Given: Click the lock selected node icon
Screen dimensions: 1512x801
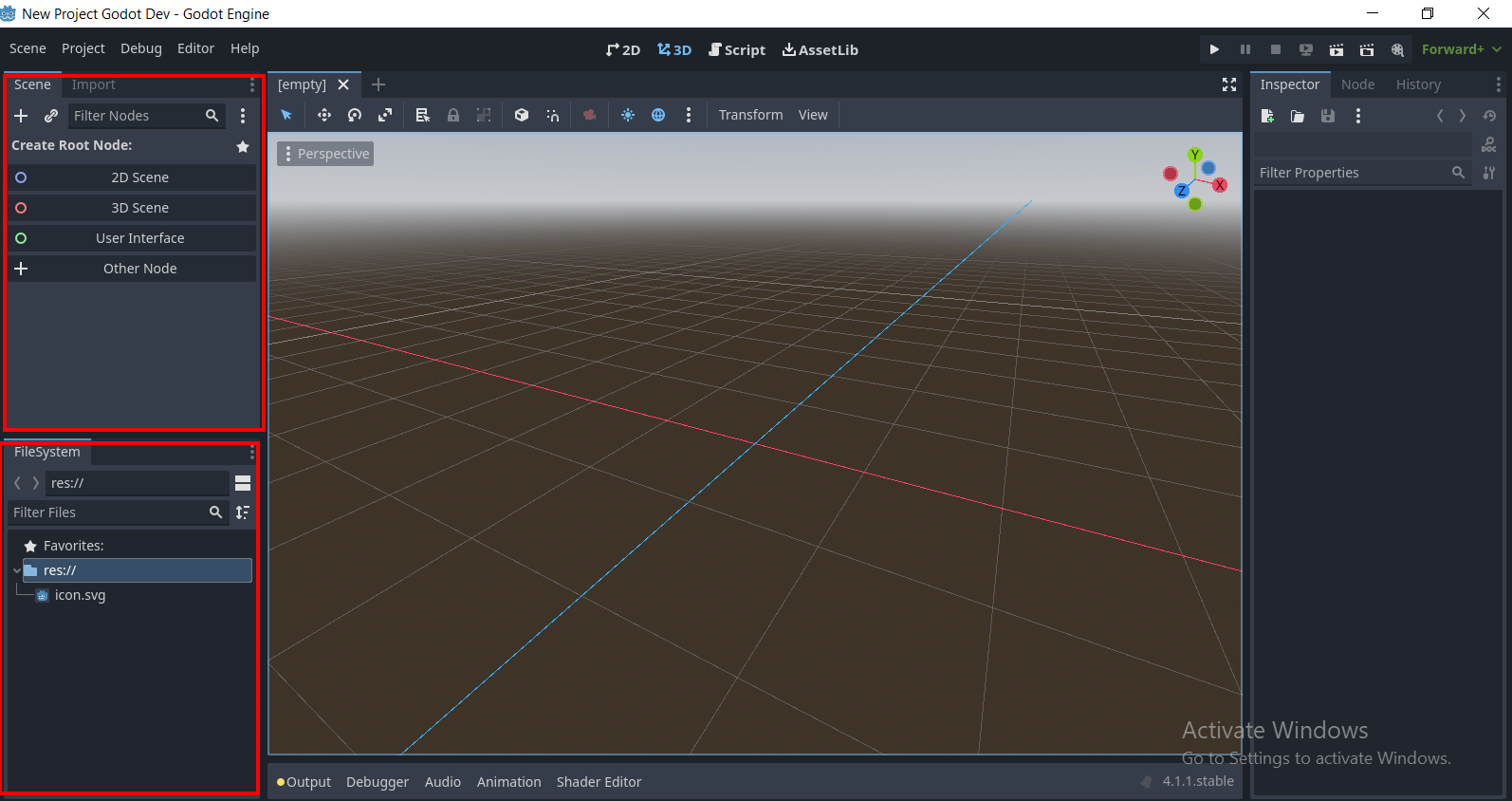Looking at the screenshot, I should 453,115.
